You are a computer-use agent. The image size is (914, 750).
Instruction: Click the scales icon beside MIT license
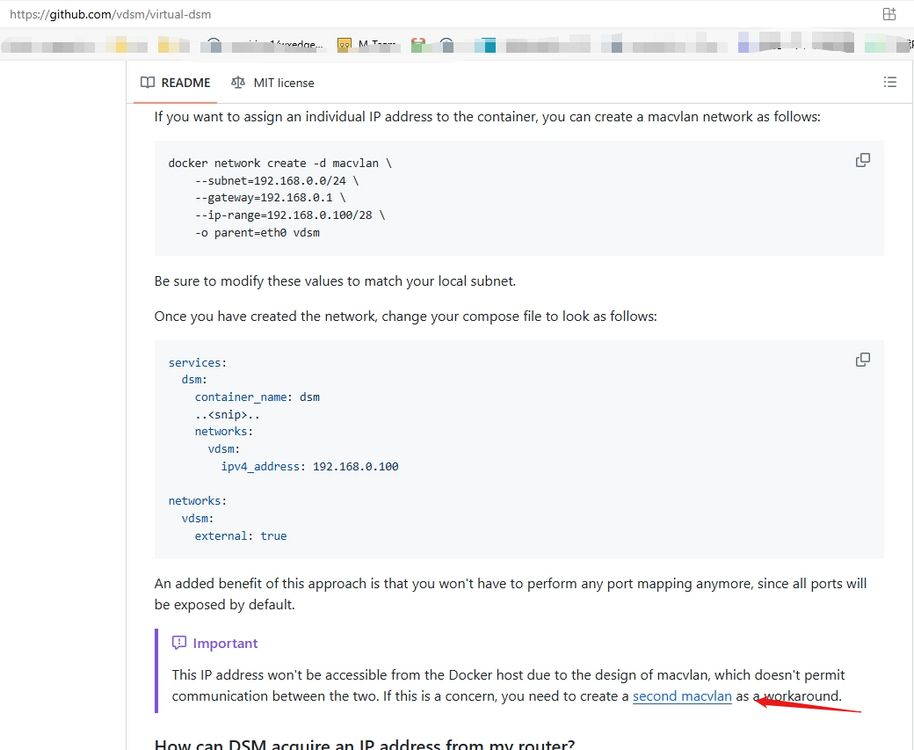238,83
